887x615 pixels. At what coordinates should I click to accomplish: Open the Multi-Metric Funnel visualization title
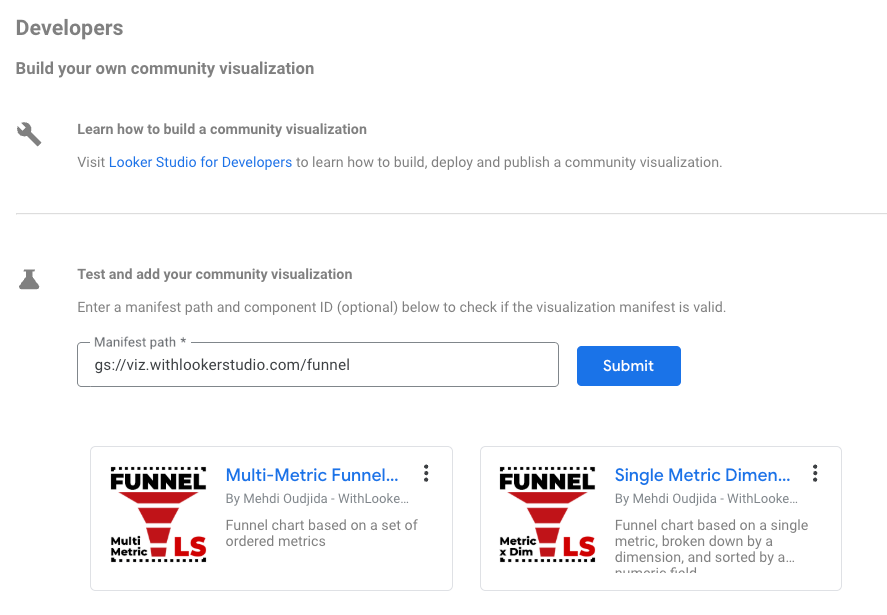tap(312, 475)
